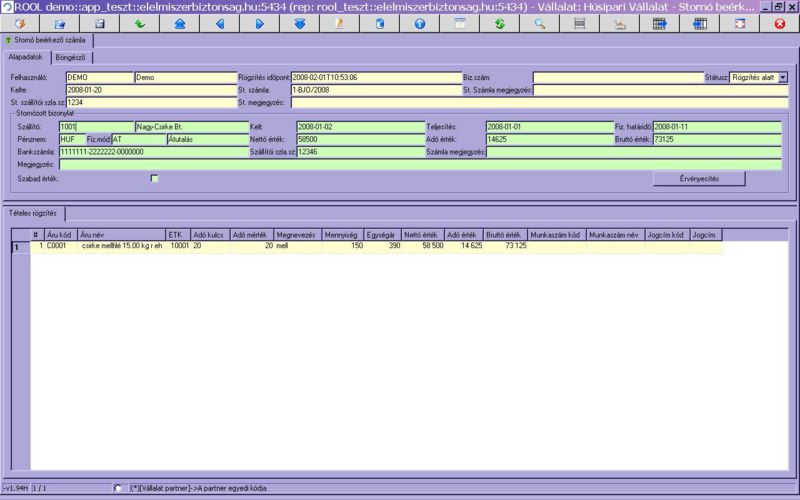The width and height of the screenshot is (800, 500).
Task: Click the pencil edit toolbar icon
Action: point(339,22)
